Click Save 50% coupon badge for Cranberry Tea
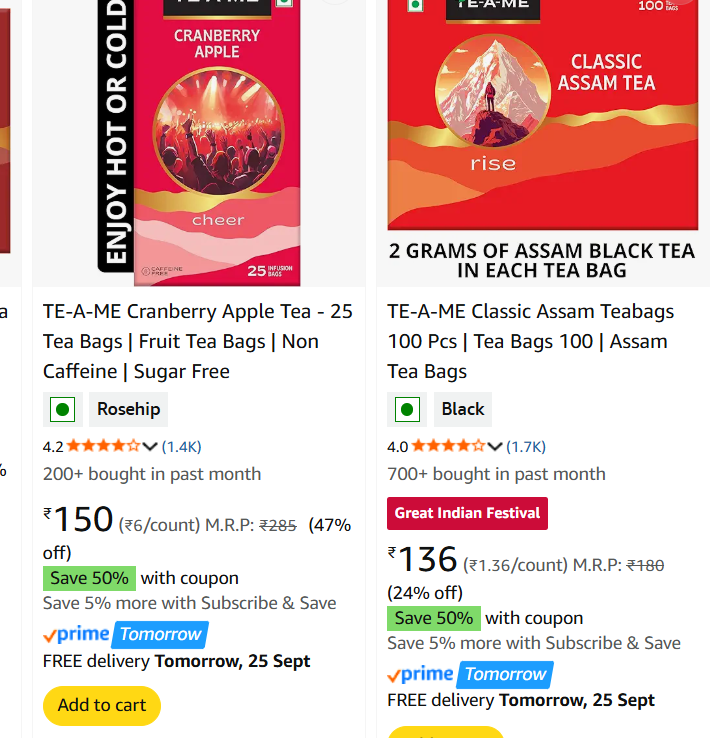Image resolution: width=712 pixels, height=738 pixels. [89, 578]
